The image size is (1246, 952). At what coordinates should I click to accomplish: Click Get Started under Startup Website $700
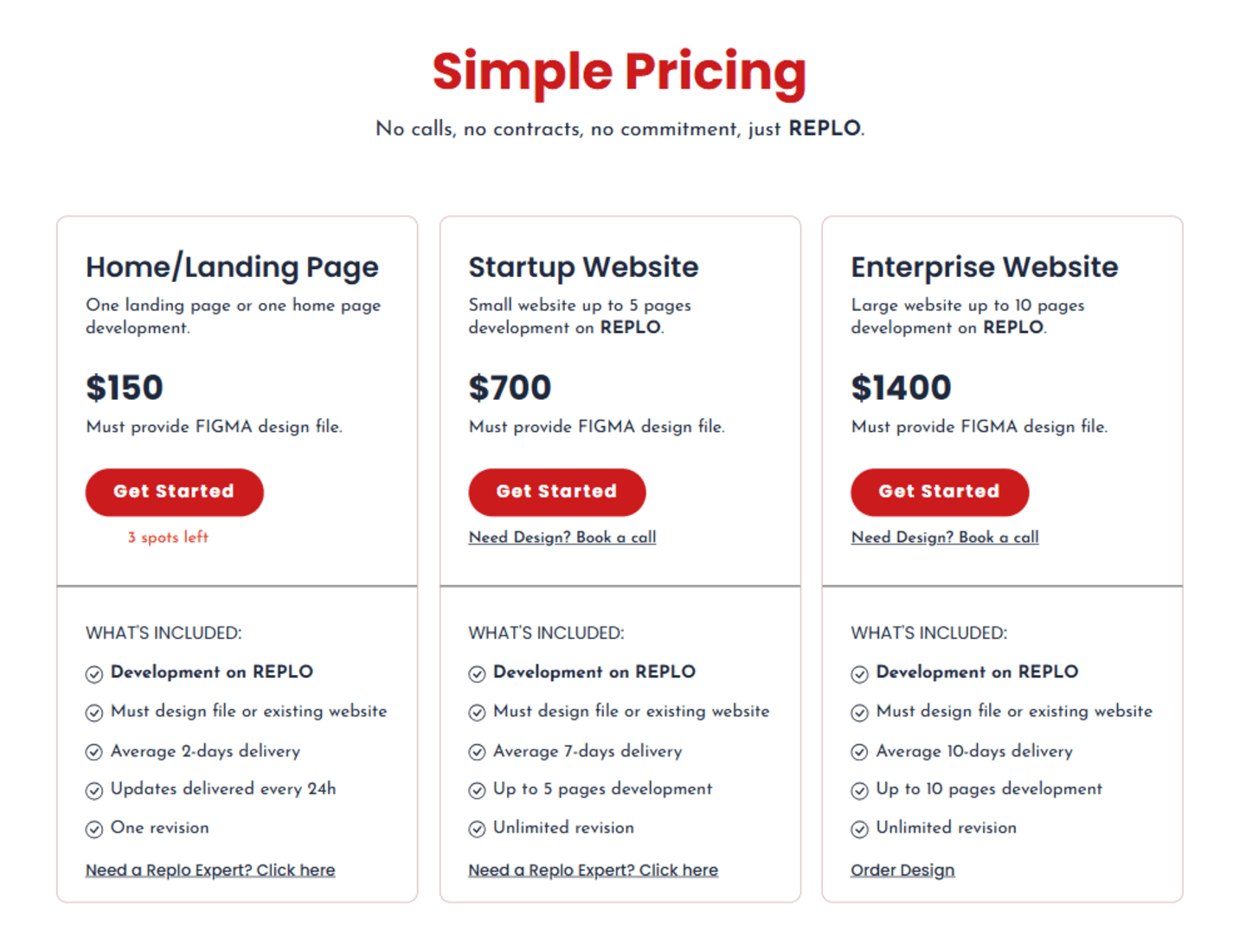pos(556,492)
